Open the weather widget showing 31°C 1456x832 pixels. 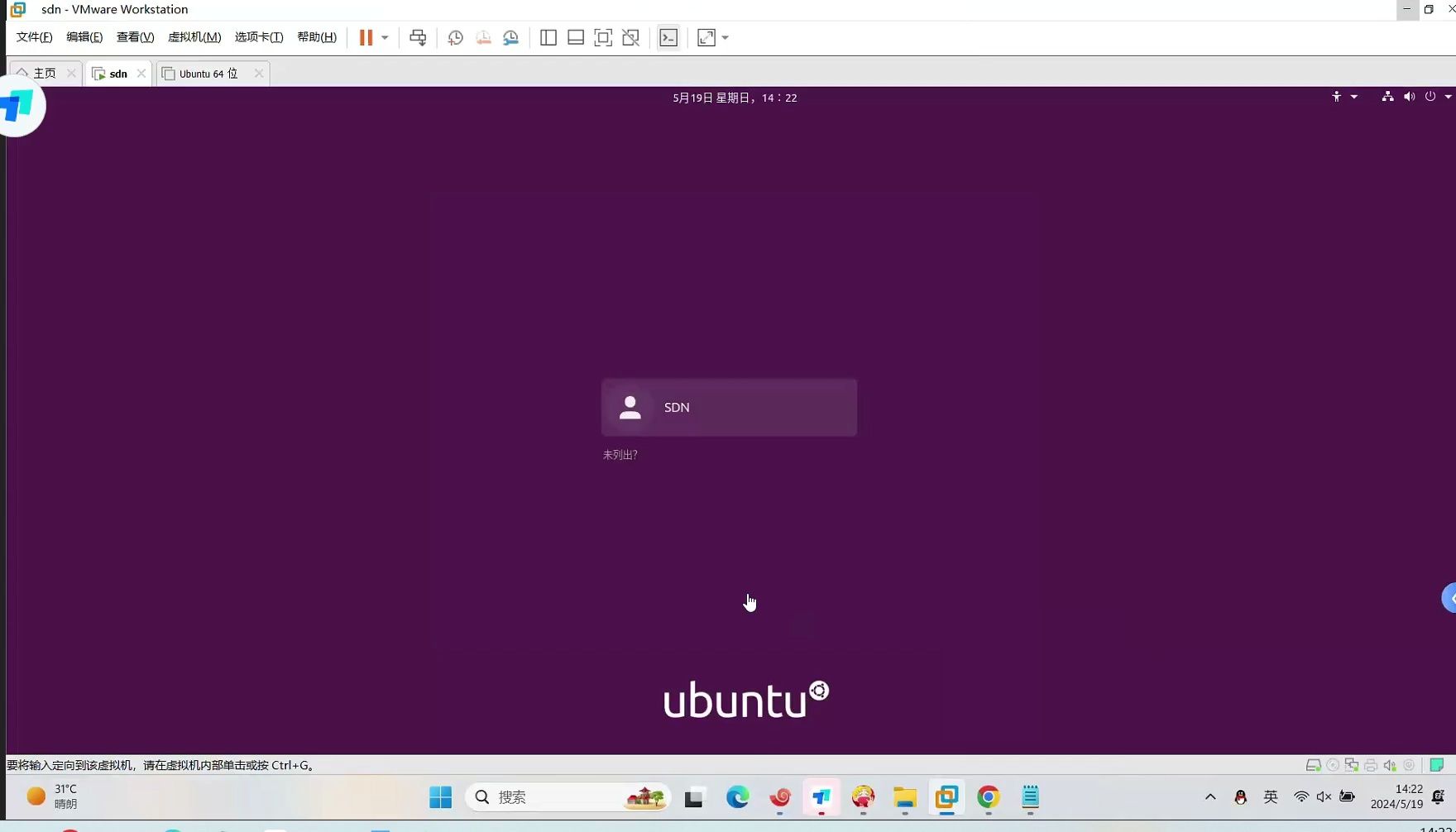click(51, 797)
